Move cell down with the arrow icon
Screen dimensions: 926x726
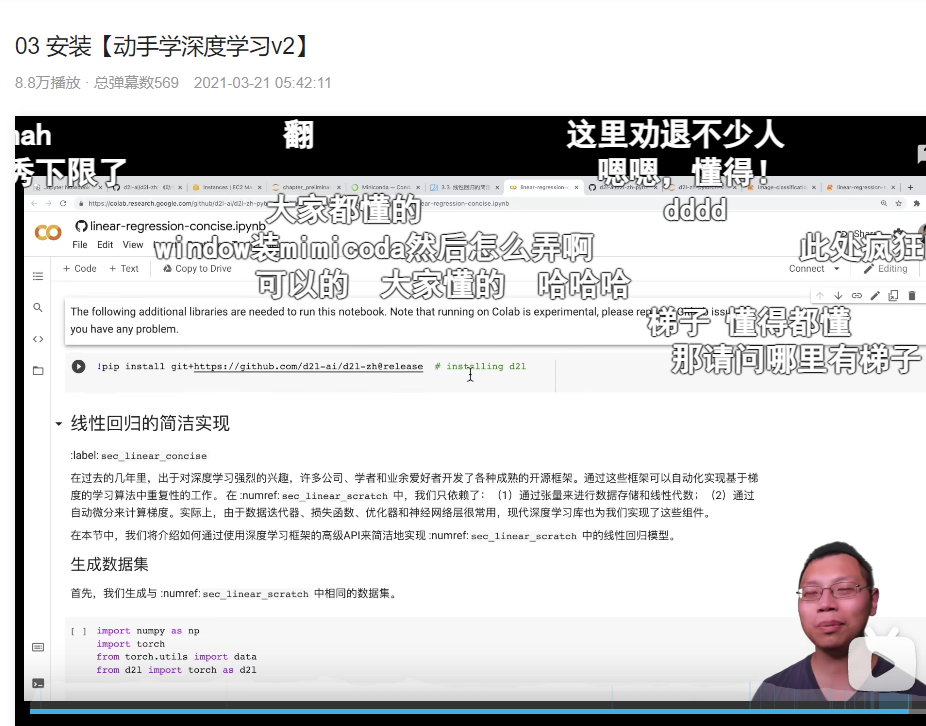838,295
